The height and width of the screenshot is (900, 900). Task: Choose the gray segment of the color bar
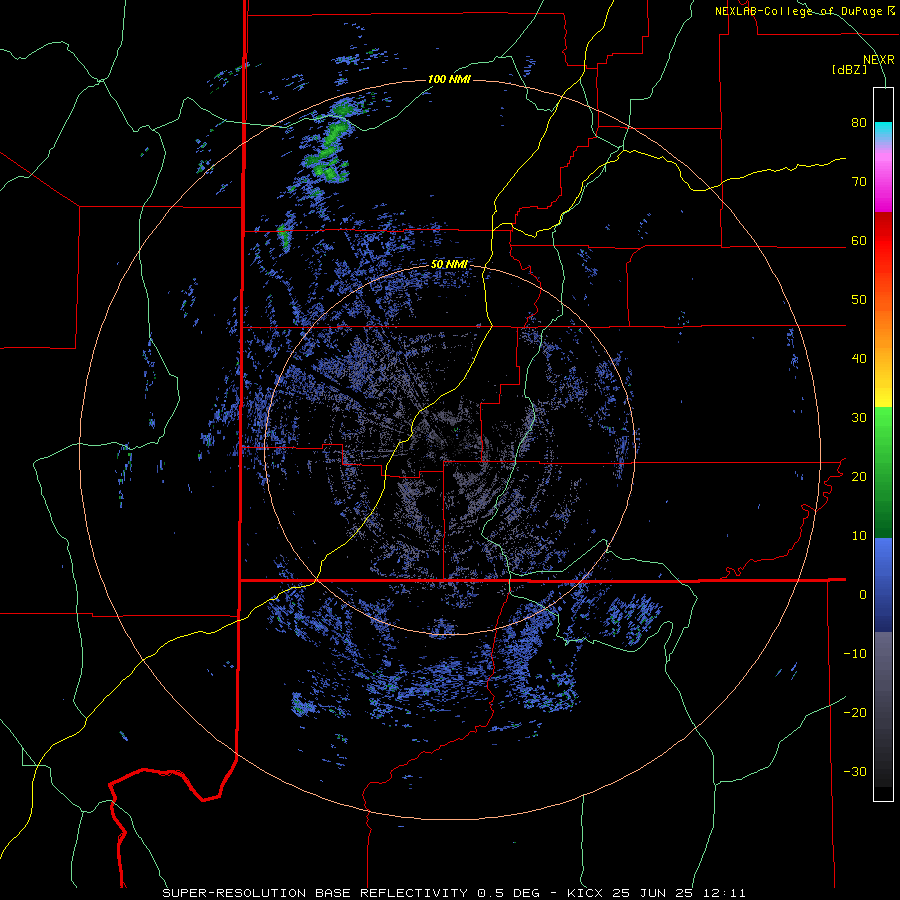[883, 709]
